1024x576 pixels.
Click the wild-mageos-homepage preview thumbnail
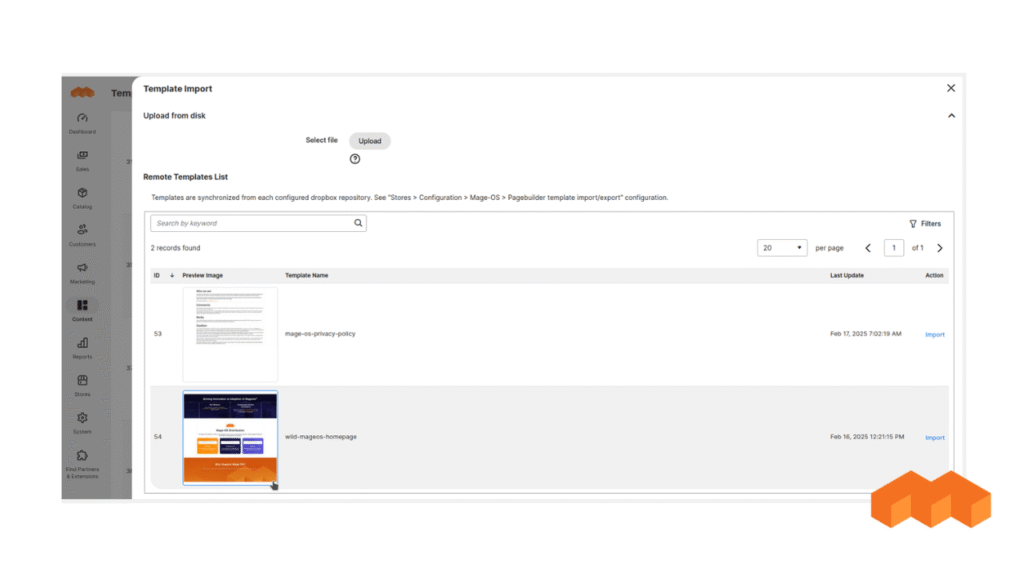230,437
